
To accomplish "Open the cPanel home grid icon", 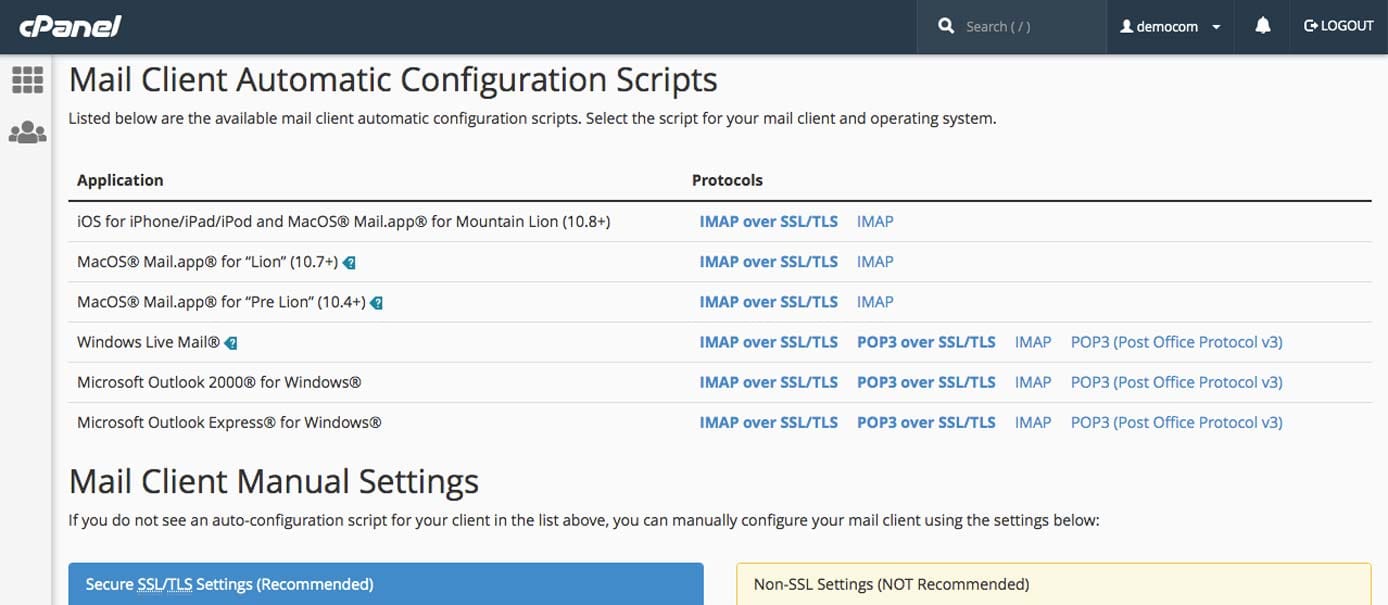I will coord(27,80).
